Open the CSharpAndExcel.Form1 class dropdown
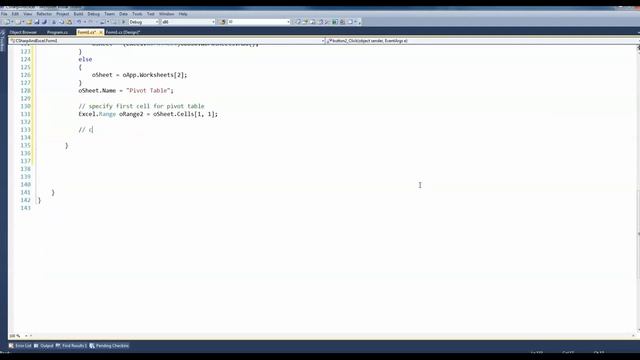The image size is (640, 360). (167, 41)
